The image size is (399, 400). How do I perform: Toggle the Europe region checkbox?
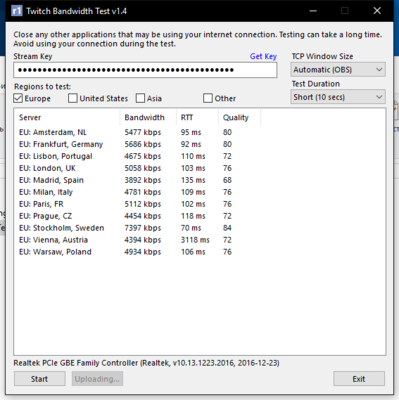tap(18, 98)
